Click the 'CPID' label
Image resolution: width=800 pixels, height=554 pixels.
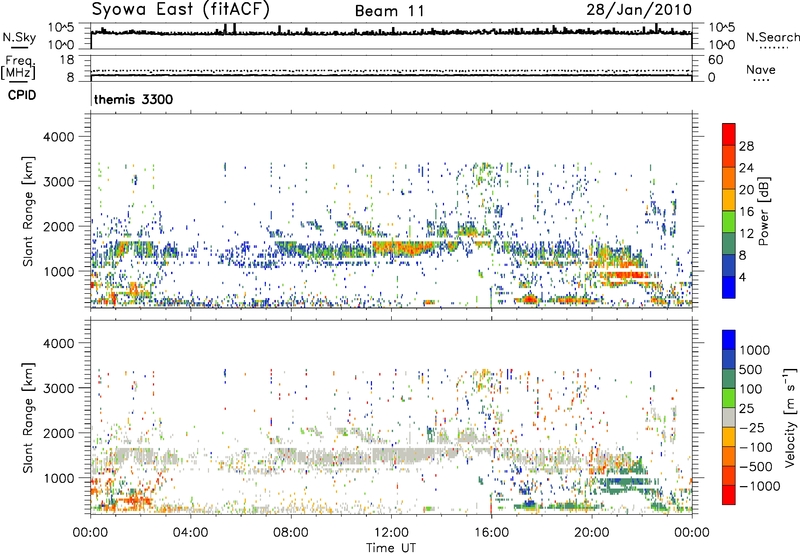(21, 95)
